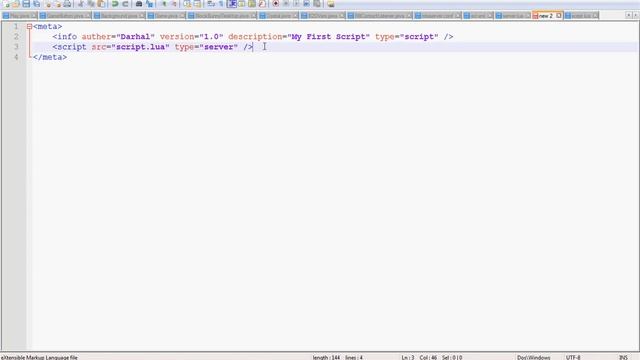Click line number 4 in margin

point(16,57)
